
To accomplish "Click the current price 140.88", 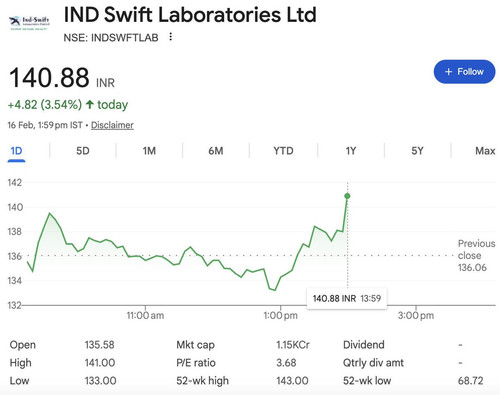I will pos(49,78).
